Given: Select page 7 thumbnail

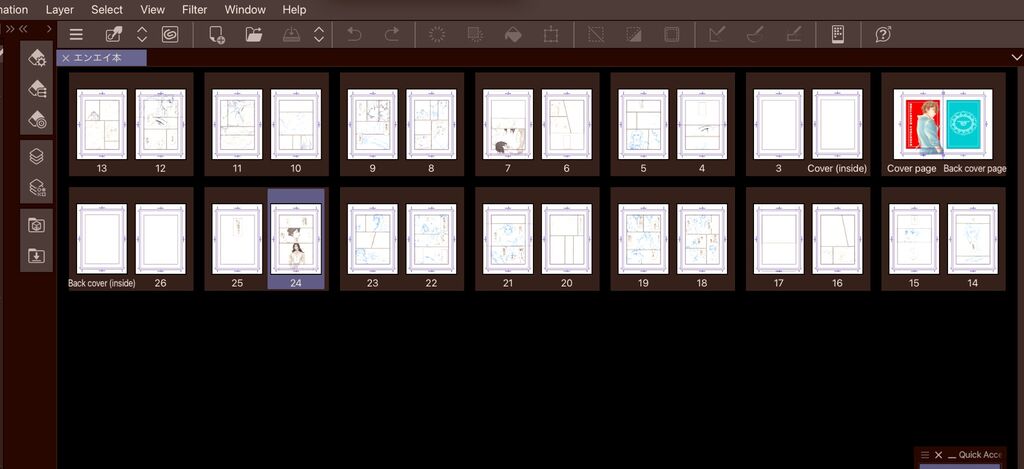Looking at the screenshot, I should 507,124.
